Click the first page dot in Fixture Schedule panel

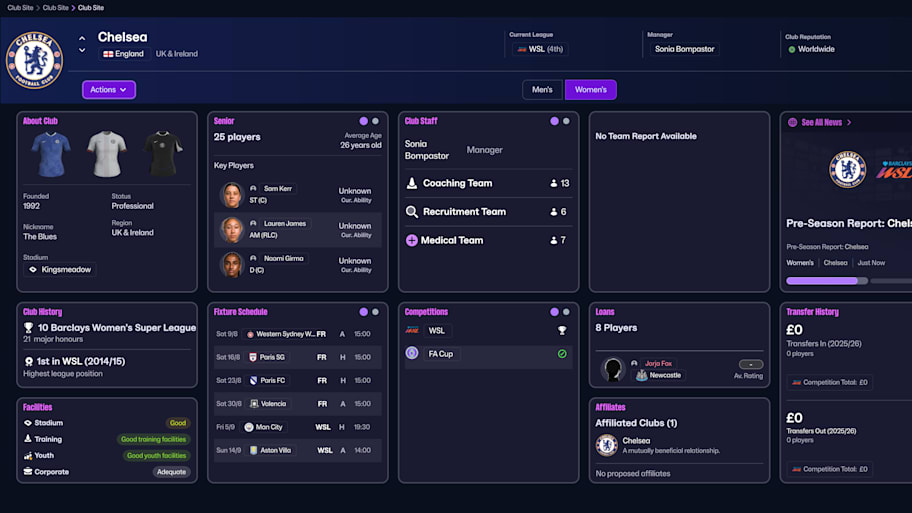(364, 312)
